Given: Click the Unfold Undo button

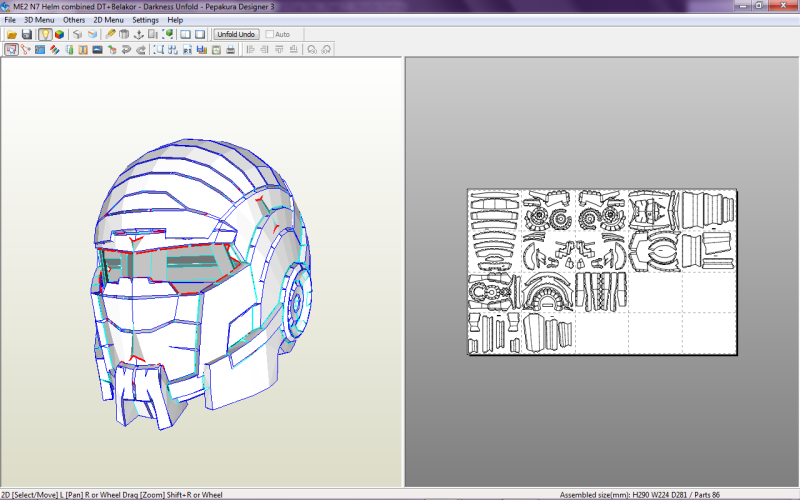Looking at the screenshot, I should 236,34.
